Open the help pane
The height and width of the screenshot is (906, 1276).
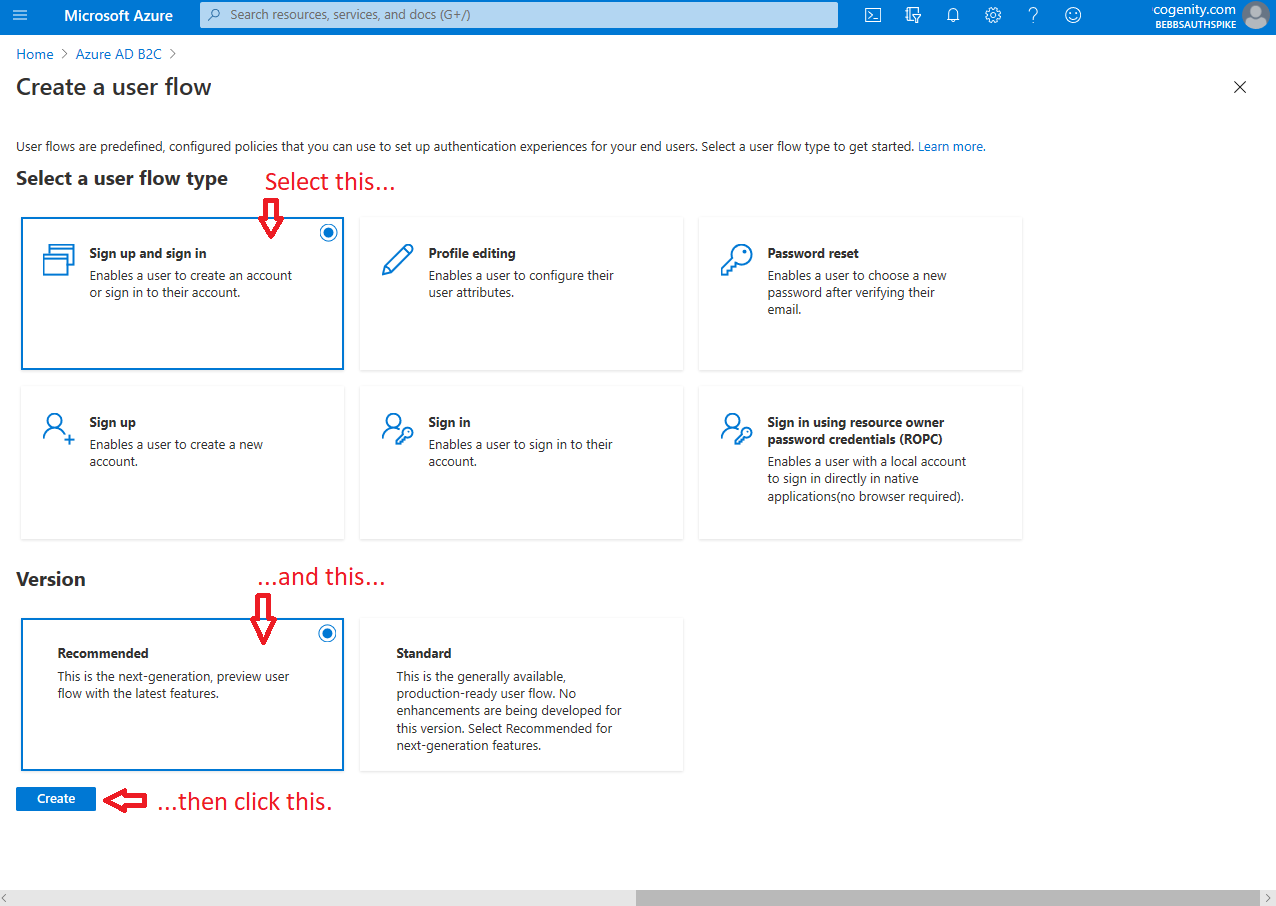coord(1032,15)
